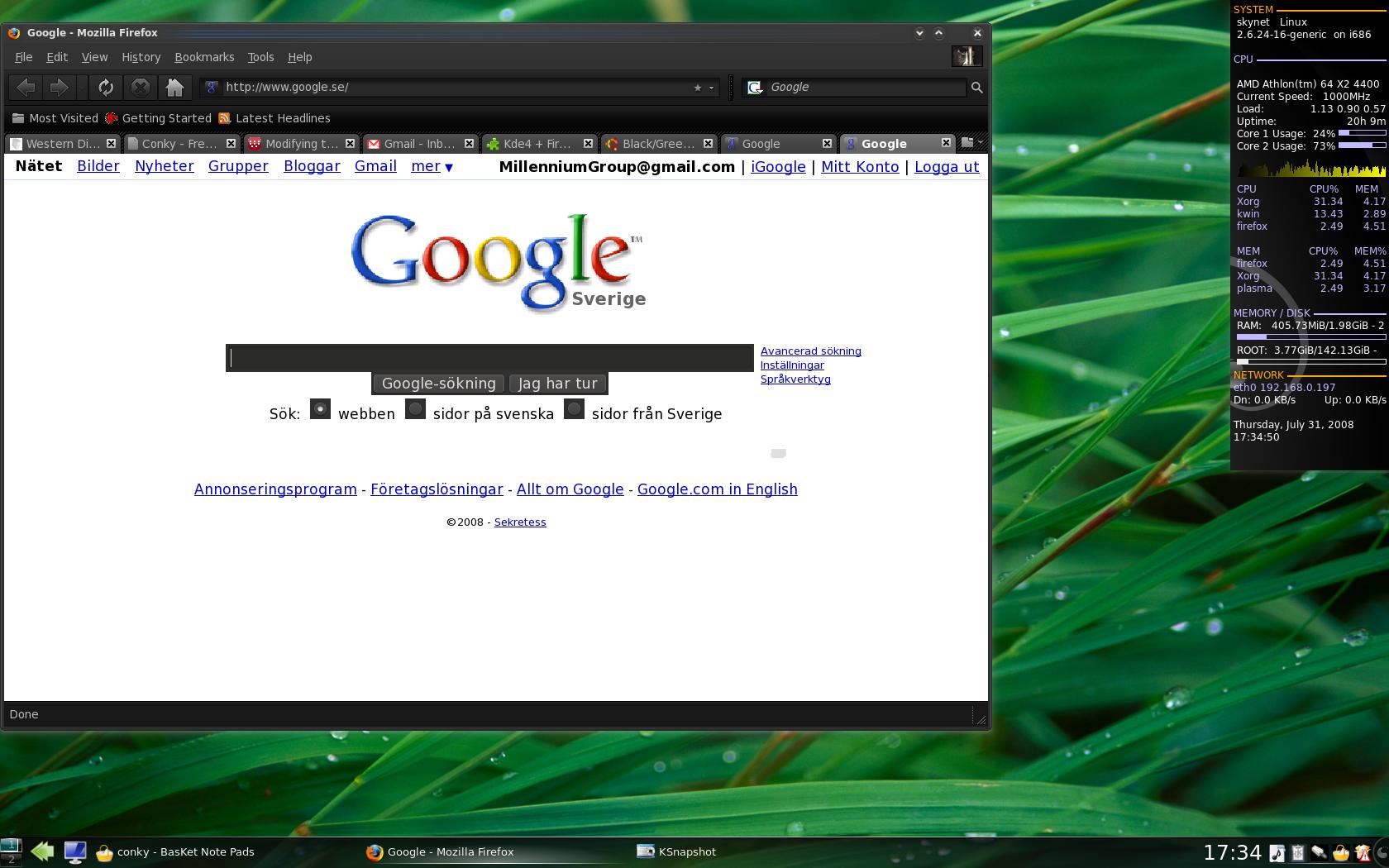Click the URL address bar

click(x=459, y=88)
